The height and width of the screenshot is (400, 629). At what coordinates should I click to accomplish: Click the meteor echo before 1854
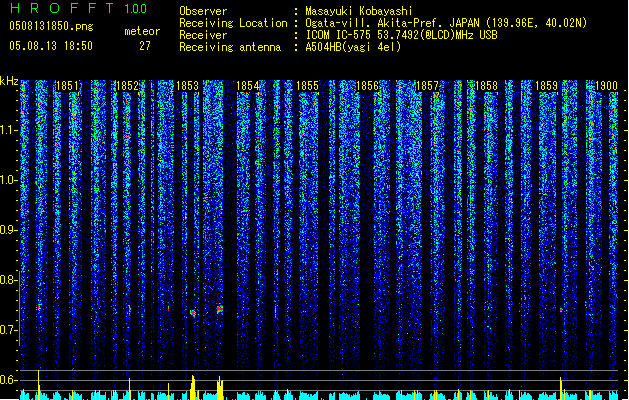tap(219, 309)
